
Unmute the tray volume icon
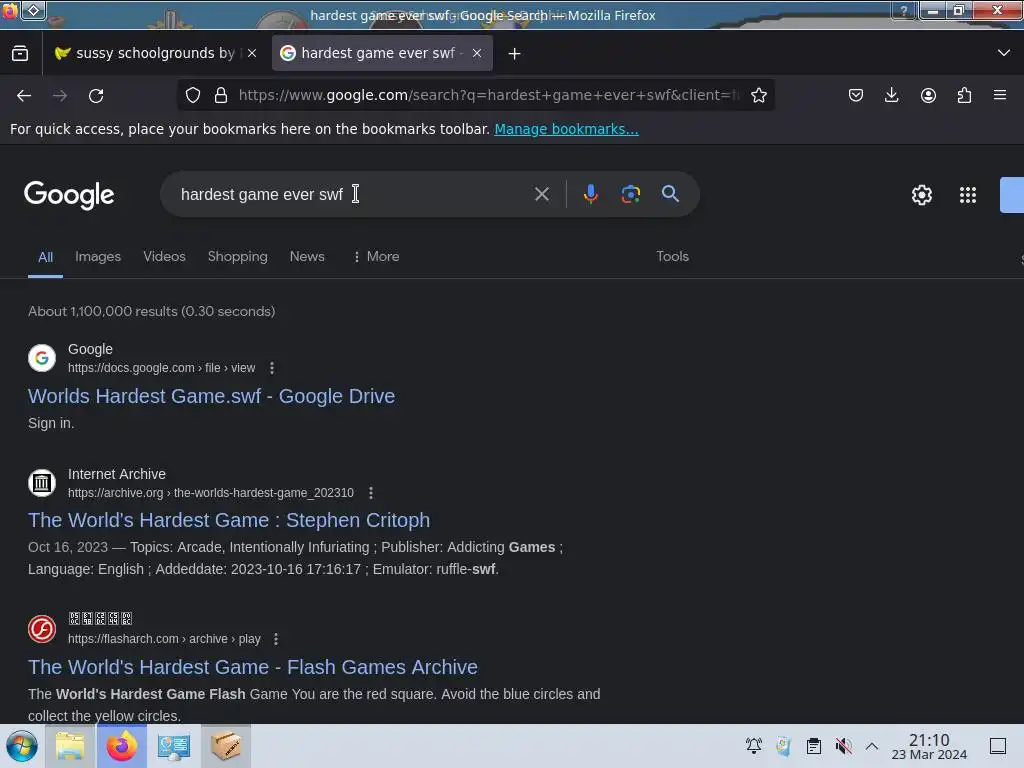point(843,746)
